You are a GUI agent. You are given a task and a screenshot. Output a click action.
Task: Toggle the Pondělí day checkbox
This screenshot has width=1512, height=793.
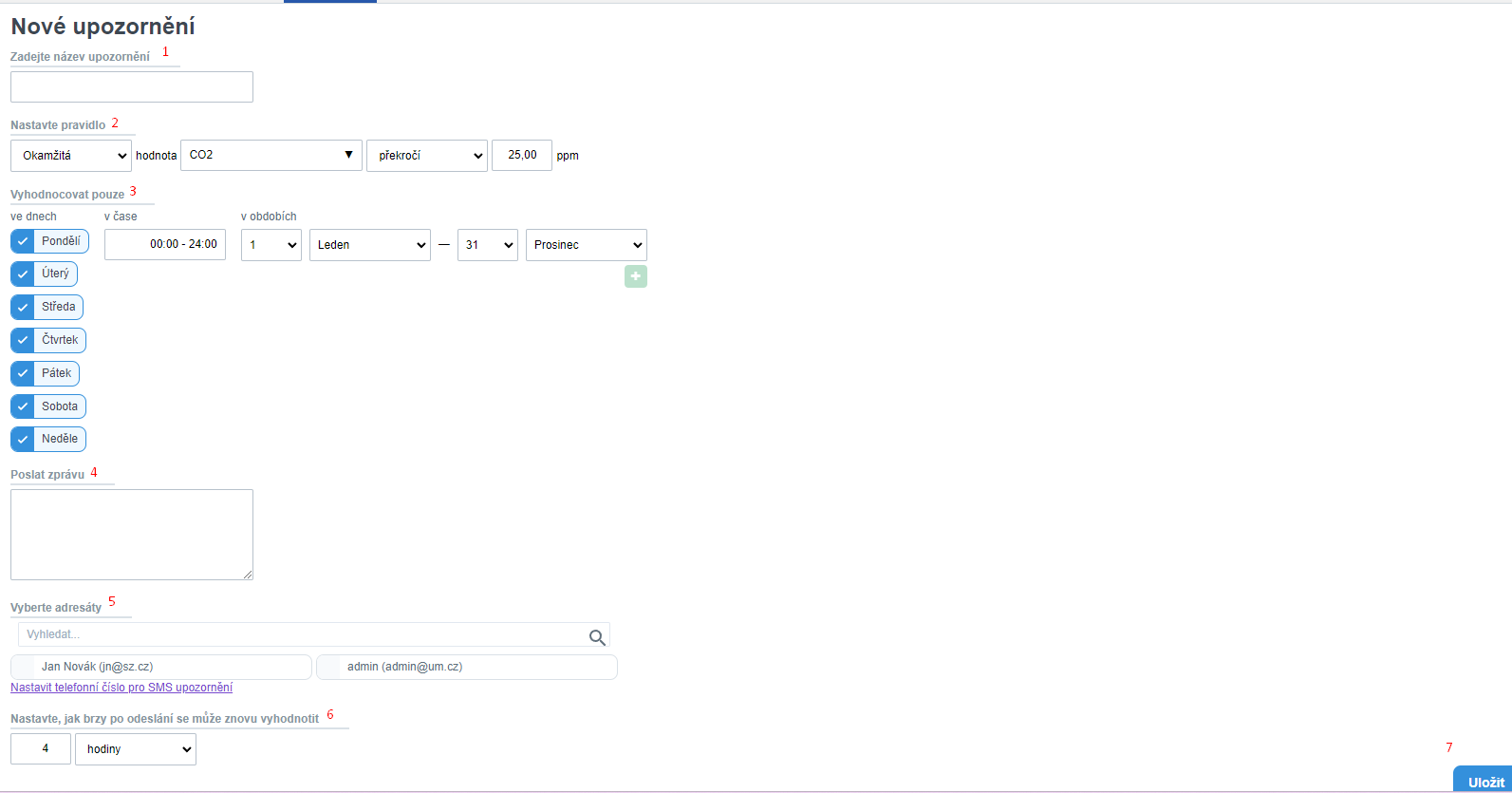[x=23, y=241]
